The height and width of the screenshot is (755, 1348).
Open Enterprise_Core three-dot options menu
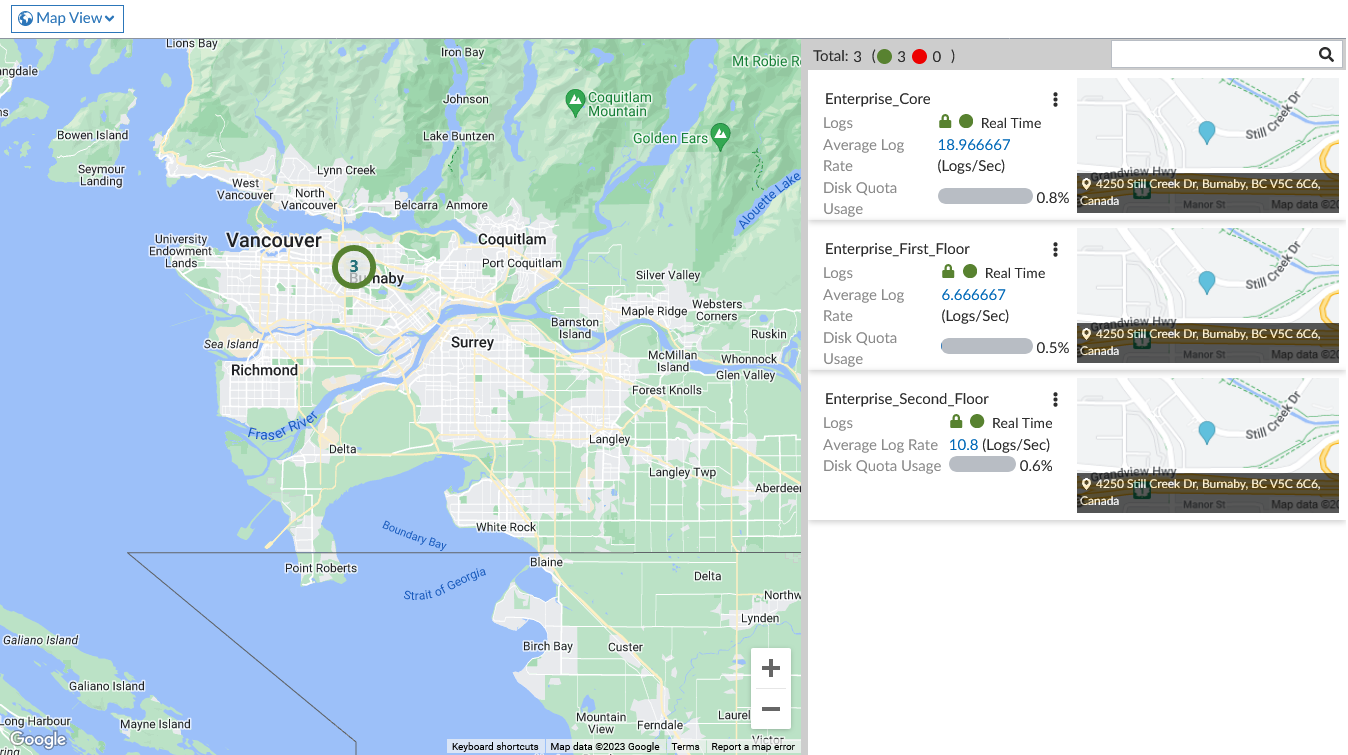tap(1055, 99)
